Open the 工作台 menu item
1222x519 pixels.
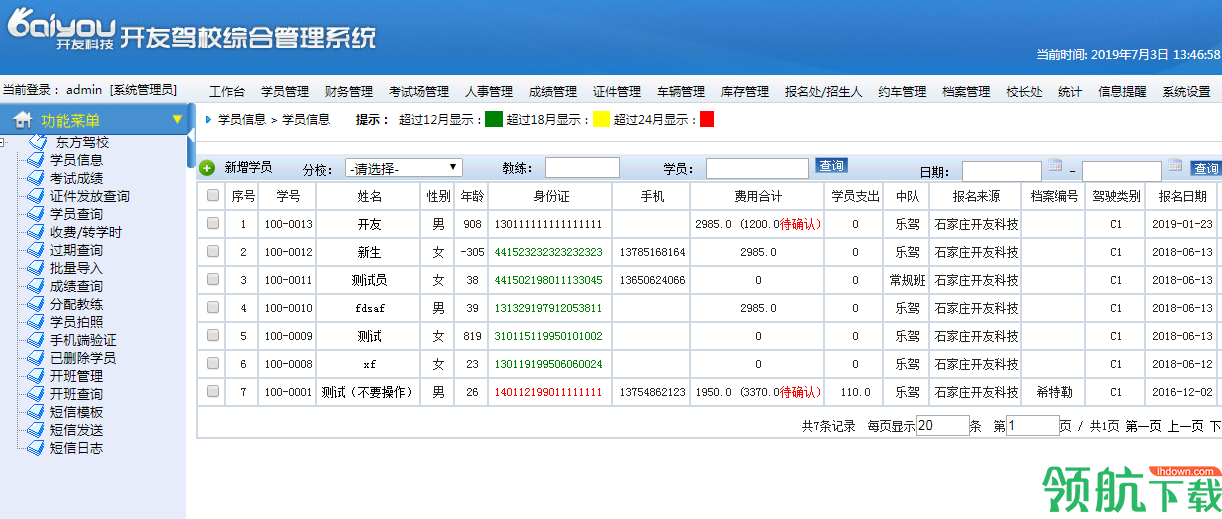(227, 92)
